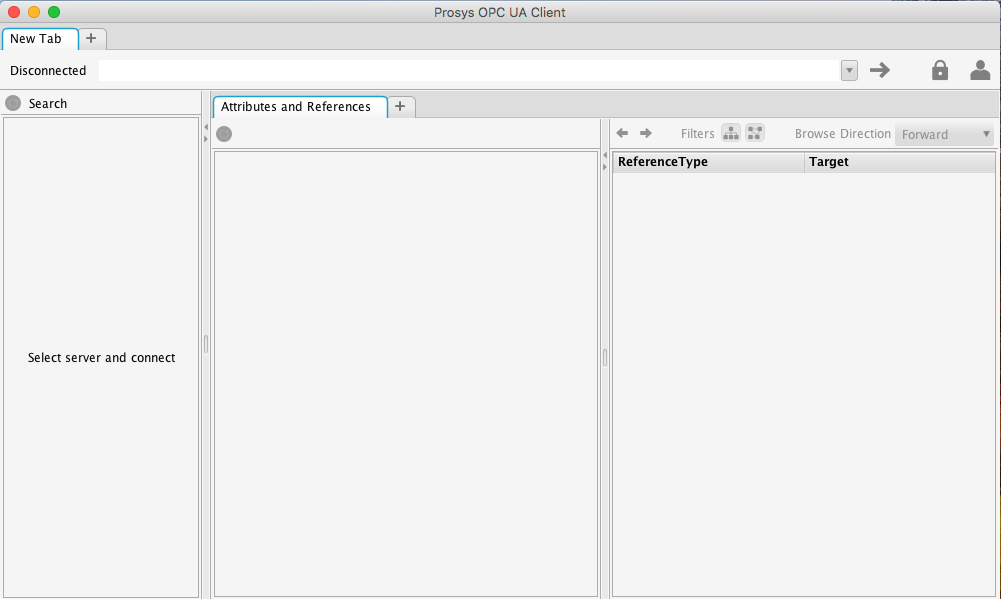Click the ReferenceType column header
1001x599 pixels.
(x=708, y=162)
